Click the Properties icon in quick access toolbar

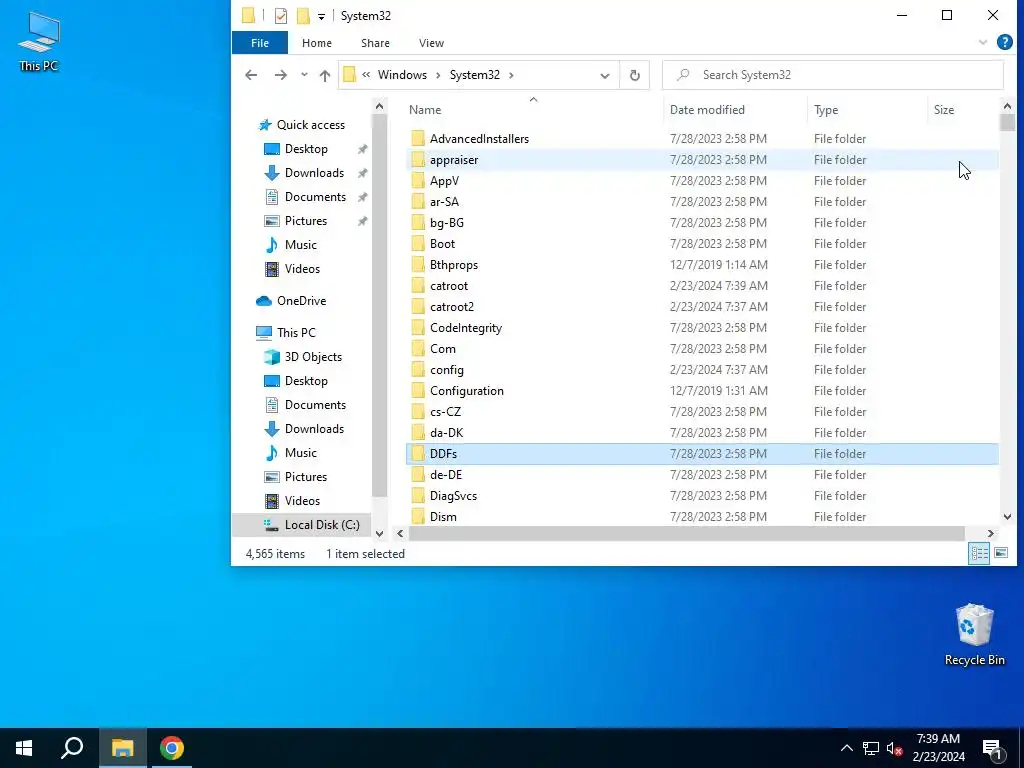click(x=281, y=16)
